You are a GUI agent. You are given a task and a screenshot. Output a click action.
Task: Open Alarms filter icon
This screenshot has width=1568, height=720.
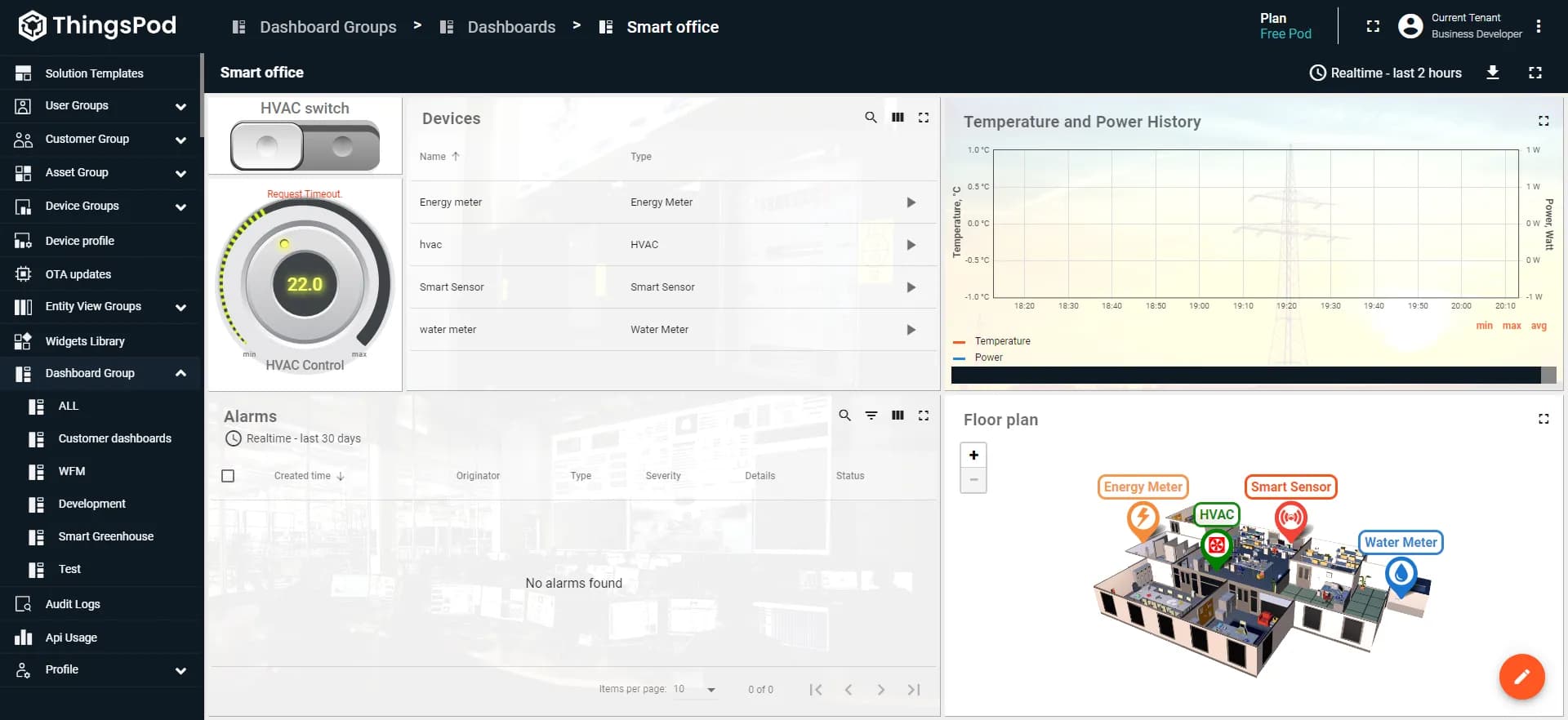click(x=871, y=416)
